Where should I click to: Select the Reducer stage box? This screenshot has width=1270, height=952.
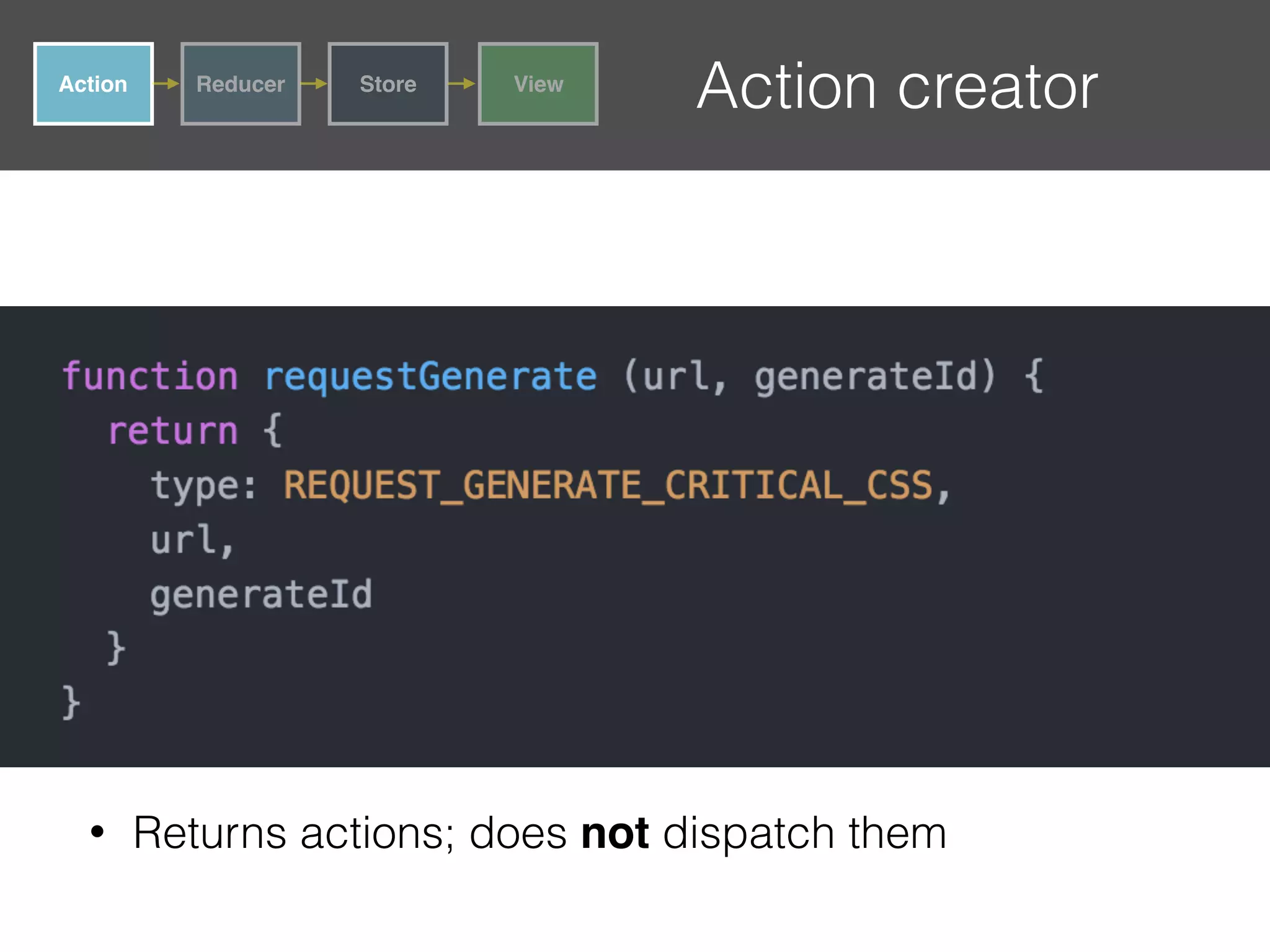[241, 84]
